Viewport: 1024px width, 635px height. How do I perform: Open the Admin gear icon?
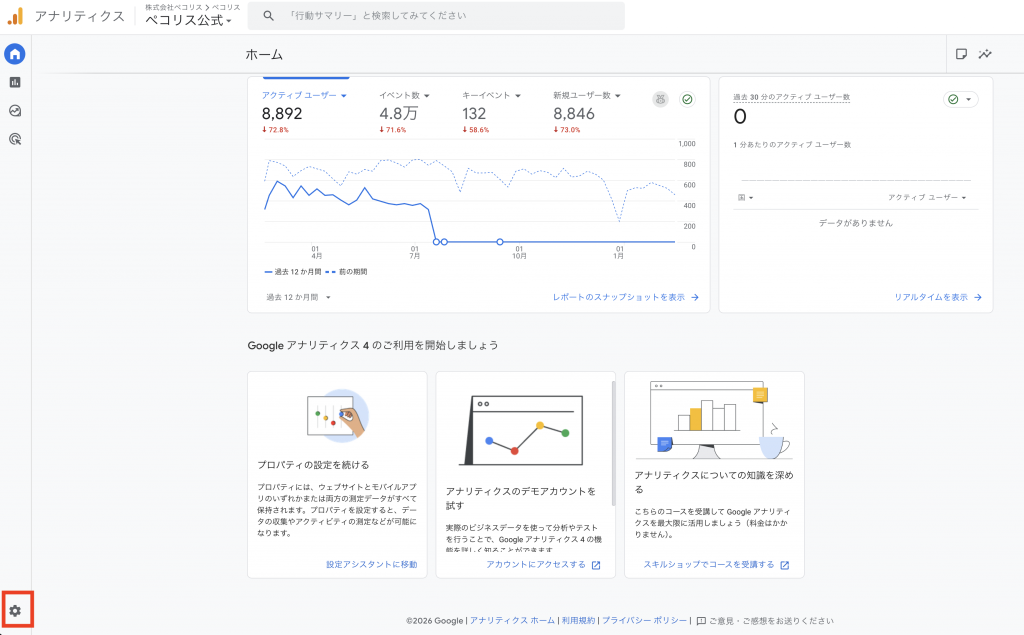pos(15,611)
